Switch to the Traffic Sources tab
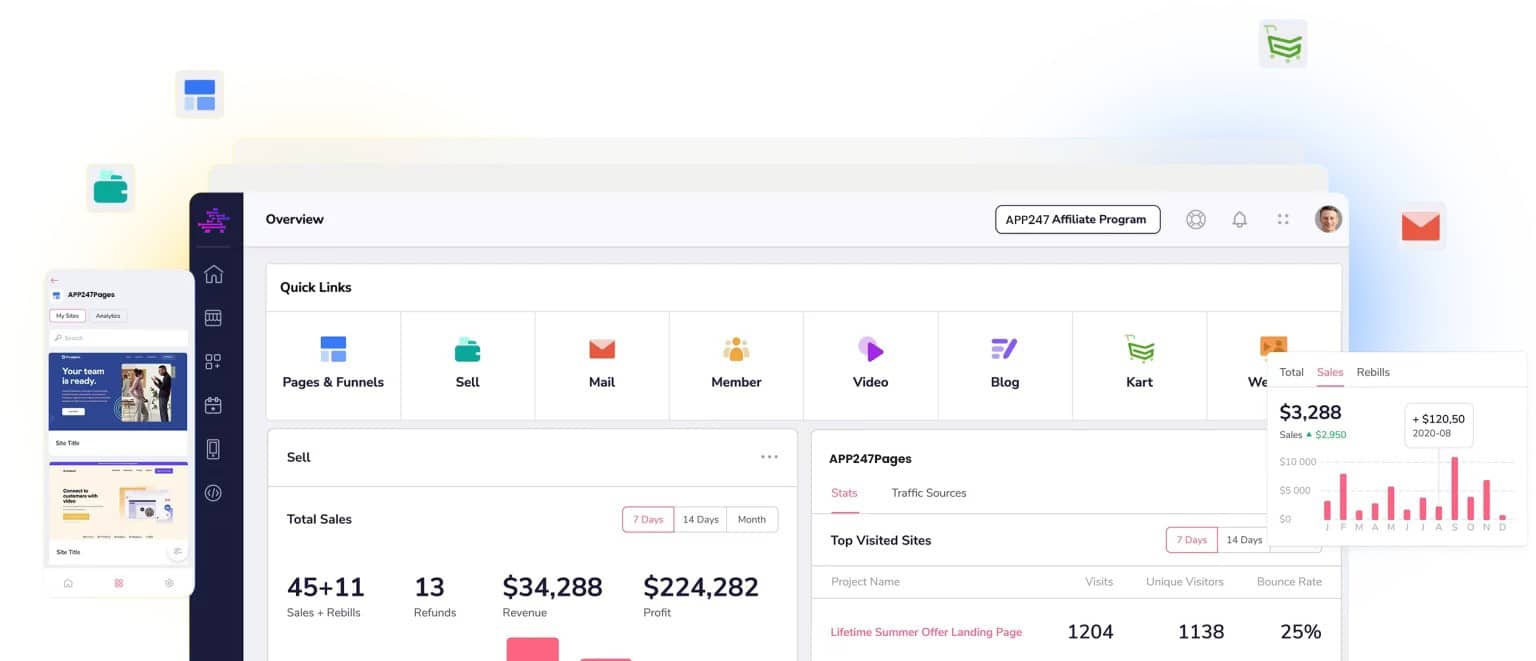1536x661 pixels. (928, 493)
